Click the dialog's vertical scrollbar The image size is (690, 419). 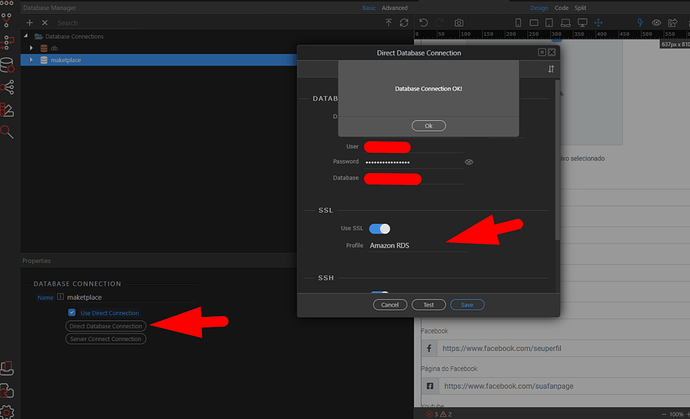[558, 160]
